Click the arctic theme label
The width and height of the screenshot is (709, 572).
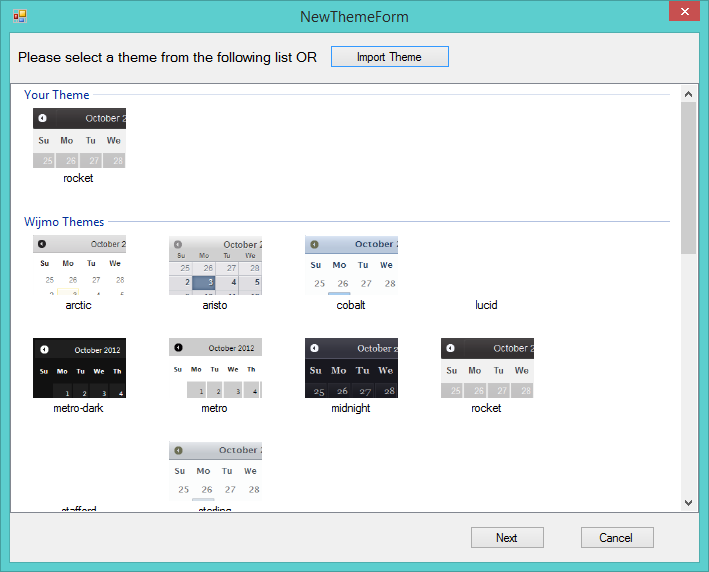click(78, 305)
